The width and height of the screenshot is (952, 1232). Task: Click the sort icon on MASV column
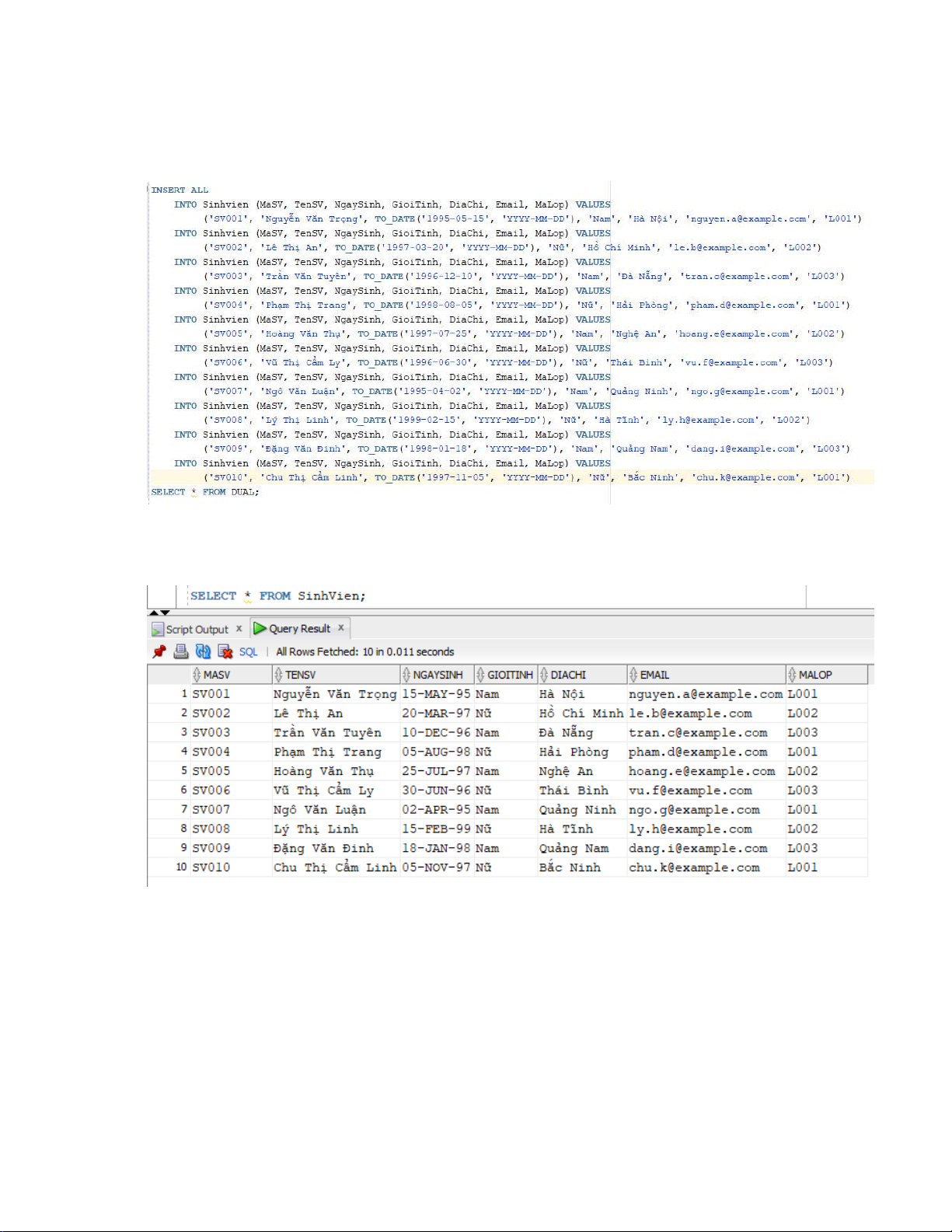tap(197, 675)
